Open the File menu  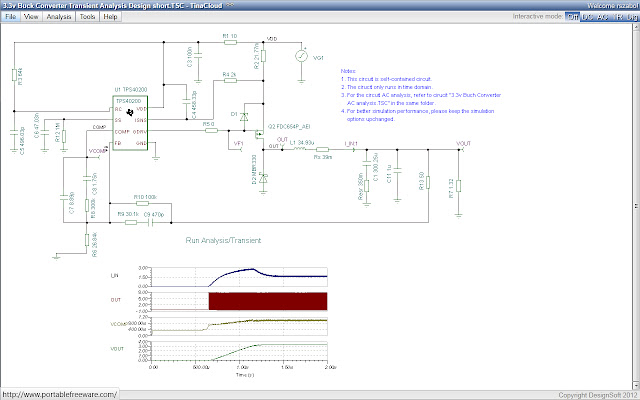point(12,18)
